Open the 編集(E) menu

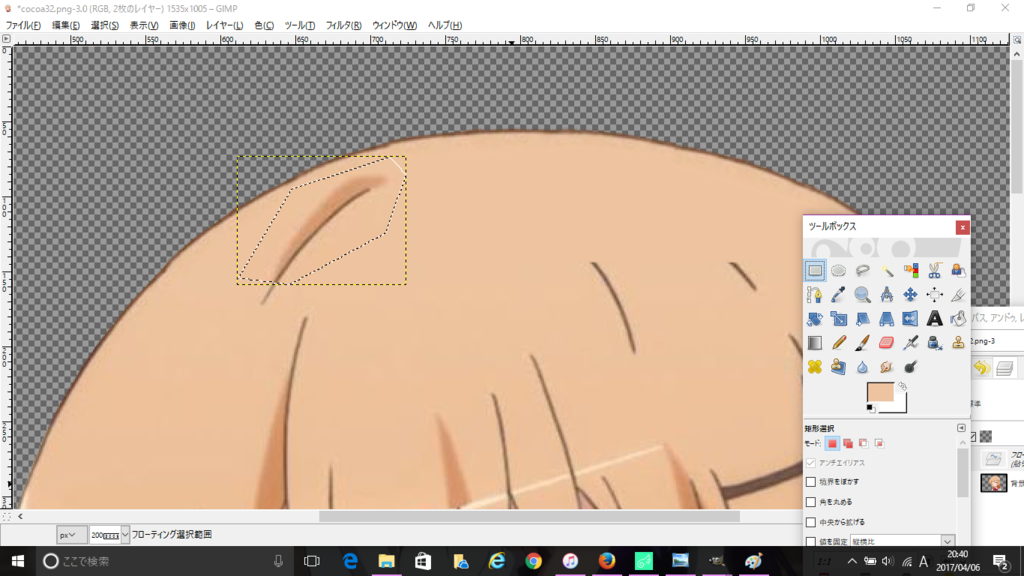tap(65, 25)
